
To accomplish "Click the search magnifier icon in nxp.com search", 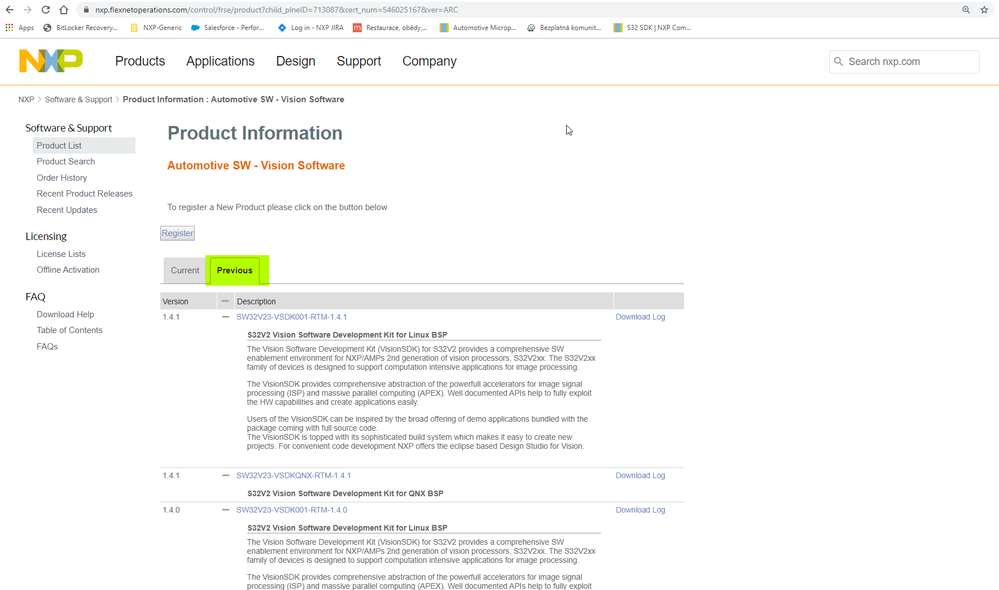I will [x=838, y=61].
